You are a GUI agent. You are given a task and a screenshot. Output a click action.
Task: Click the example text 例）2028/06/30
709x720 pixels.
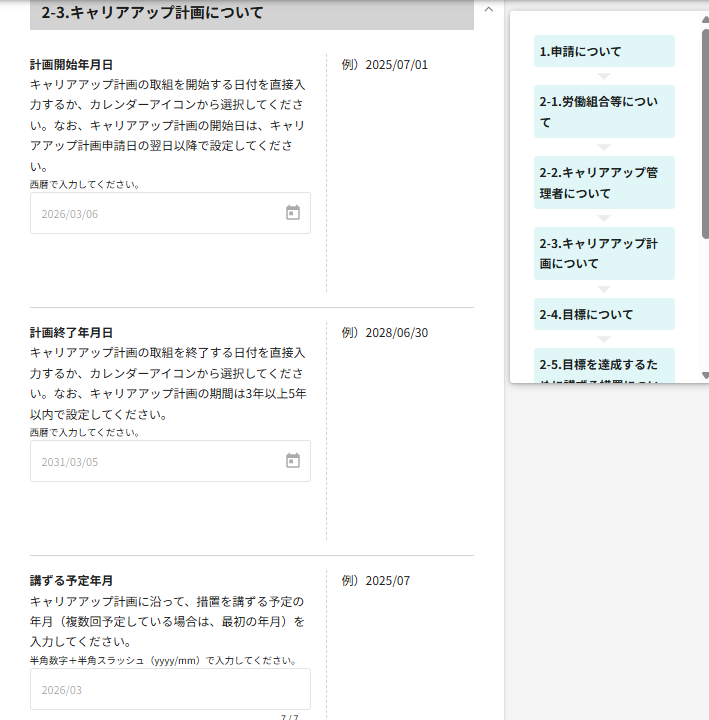coord(385,333)
